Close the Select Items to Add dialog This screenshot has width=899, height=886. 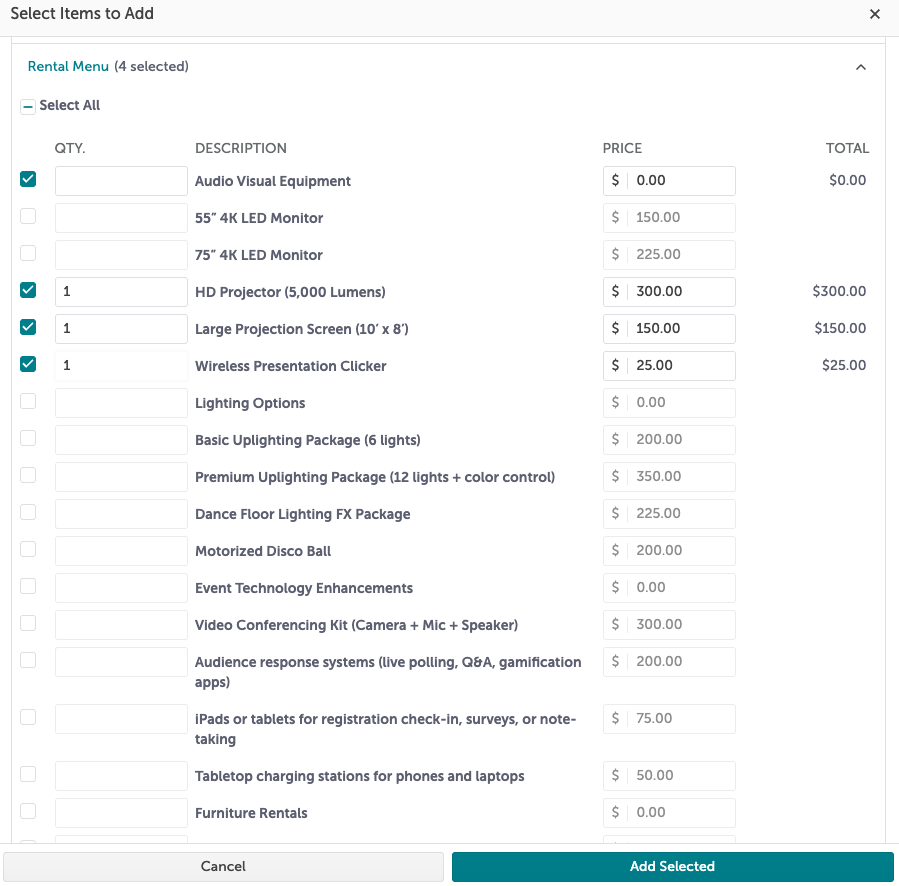(874, 14)
